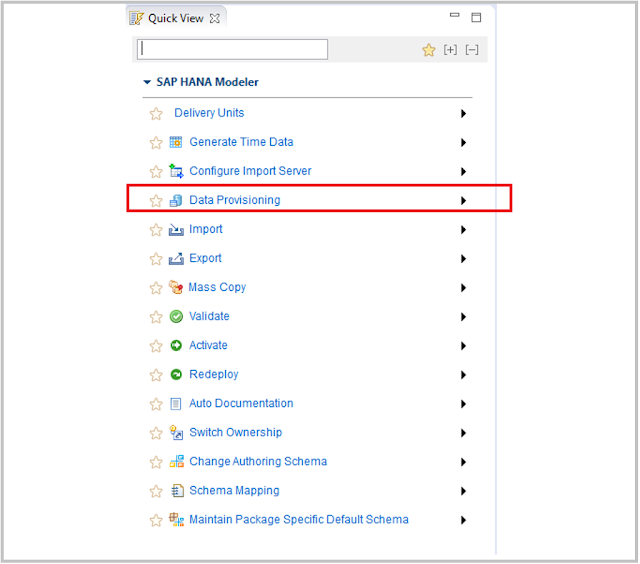Click the green Activate arrow icon
The width and height of the screenshot is (640, 564).
pyautogui.click(x=176, y=346)
